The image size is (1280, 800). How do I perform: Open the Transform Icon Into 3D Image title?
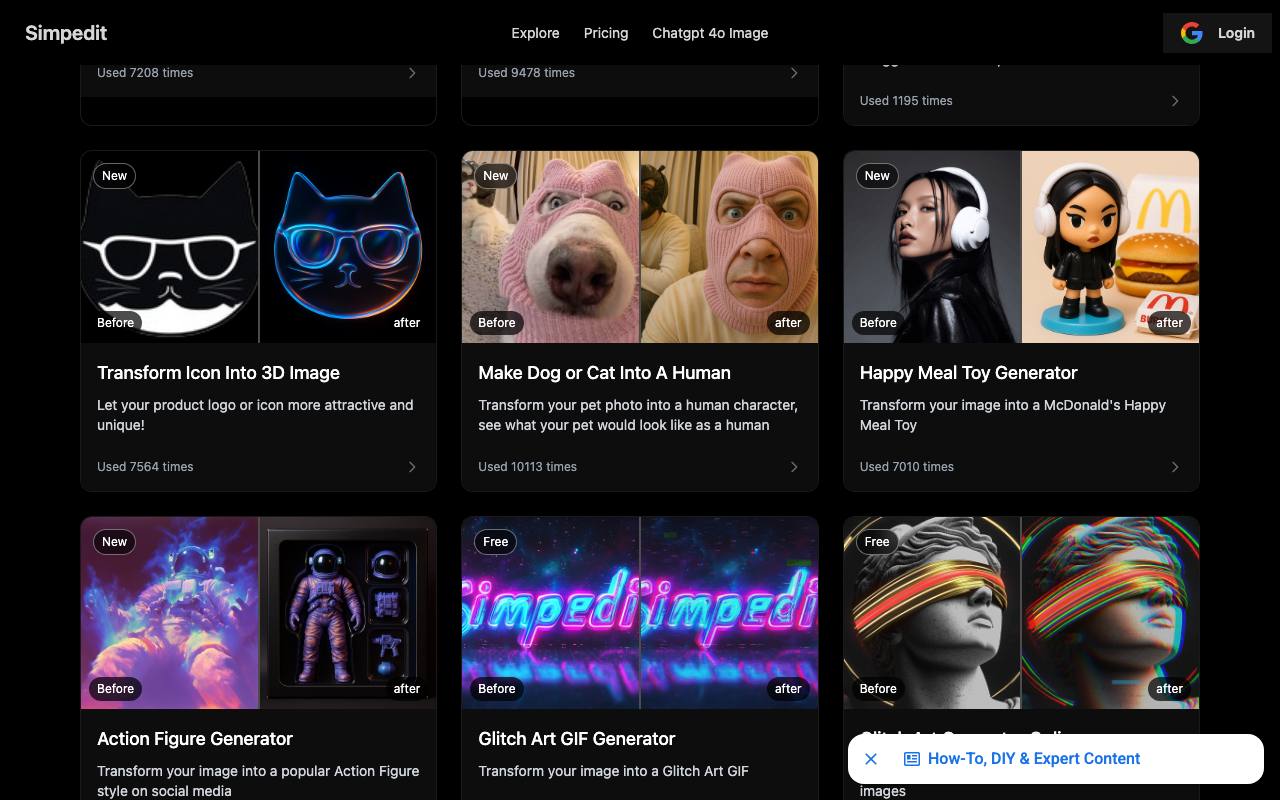(x=218, y=373)
